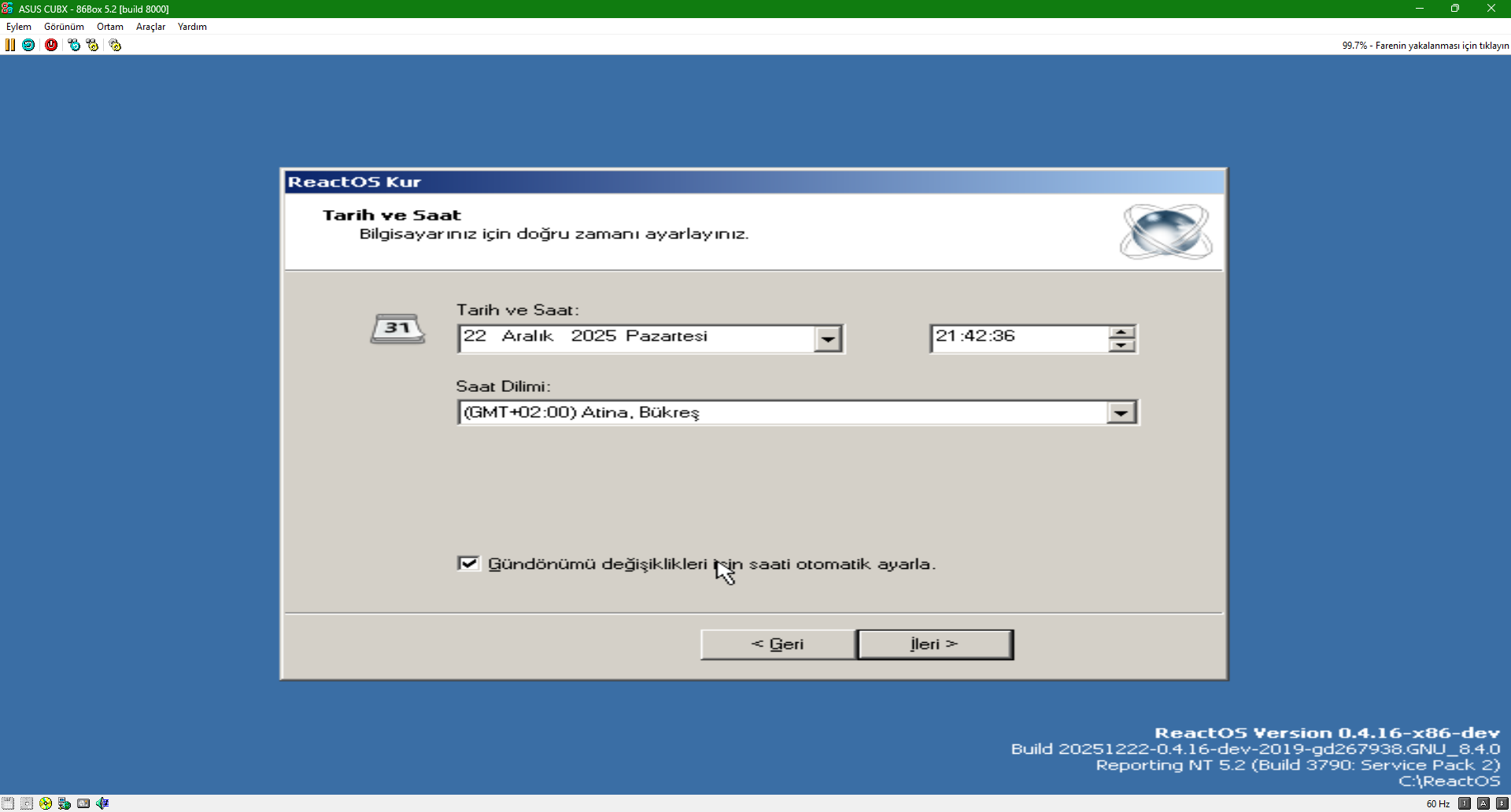Image resolution: width=1511 pixels, height=812 pixels.
Task: Open the Araçlar menu
Action: pos(150,27)
